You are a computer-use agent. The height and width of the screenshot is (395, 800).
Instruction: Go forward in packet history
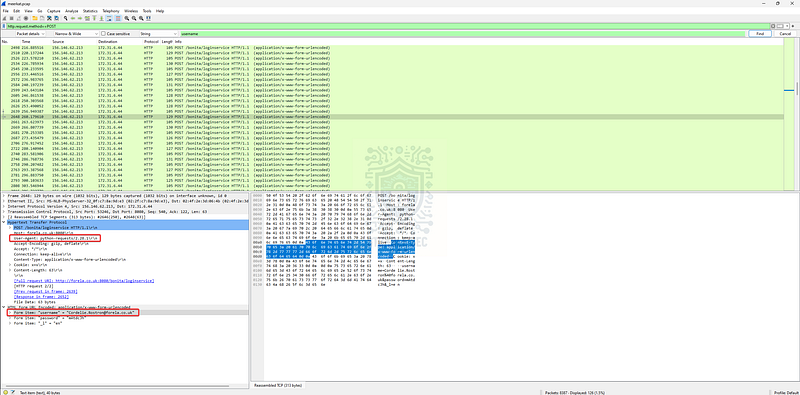(x=80, y=18)
